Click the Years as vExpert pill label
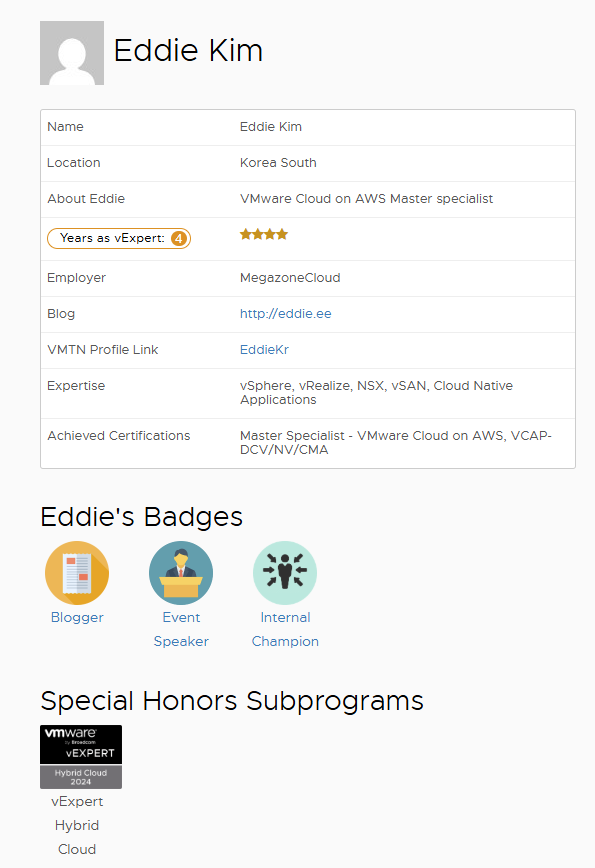This screenshot has width=595, height=868. [119, 239]
